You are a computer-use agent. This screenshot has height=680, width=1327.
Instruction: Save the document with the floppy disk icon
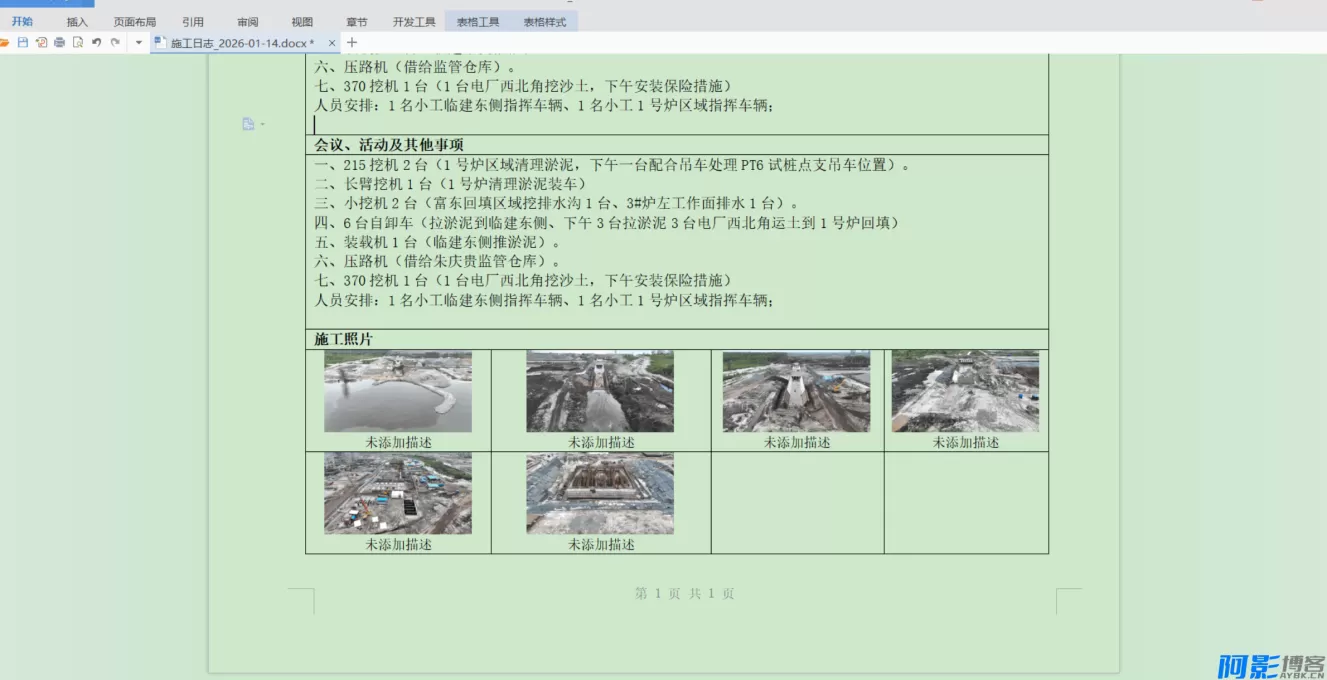click(21, 42)
